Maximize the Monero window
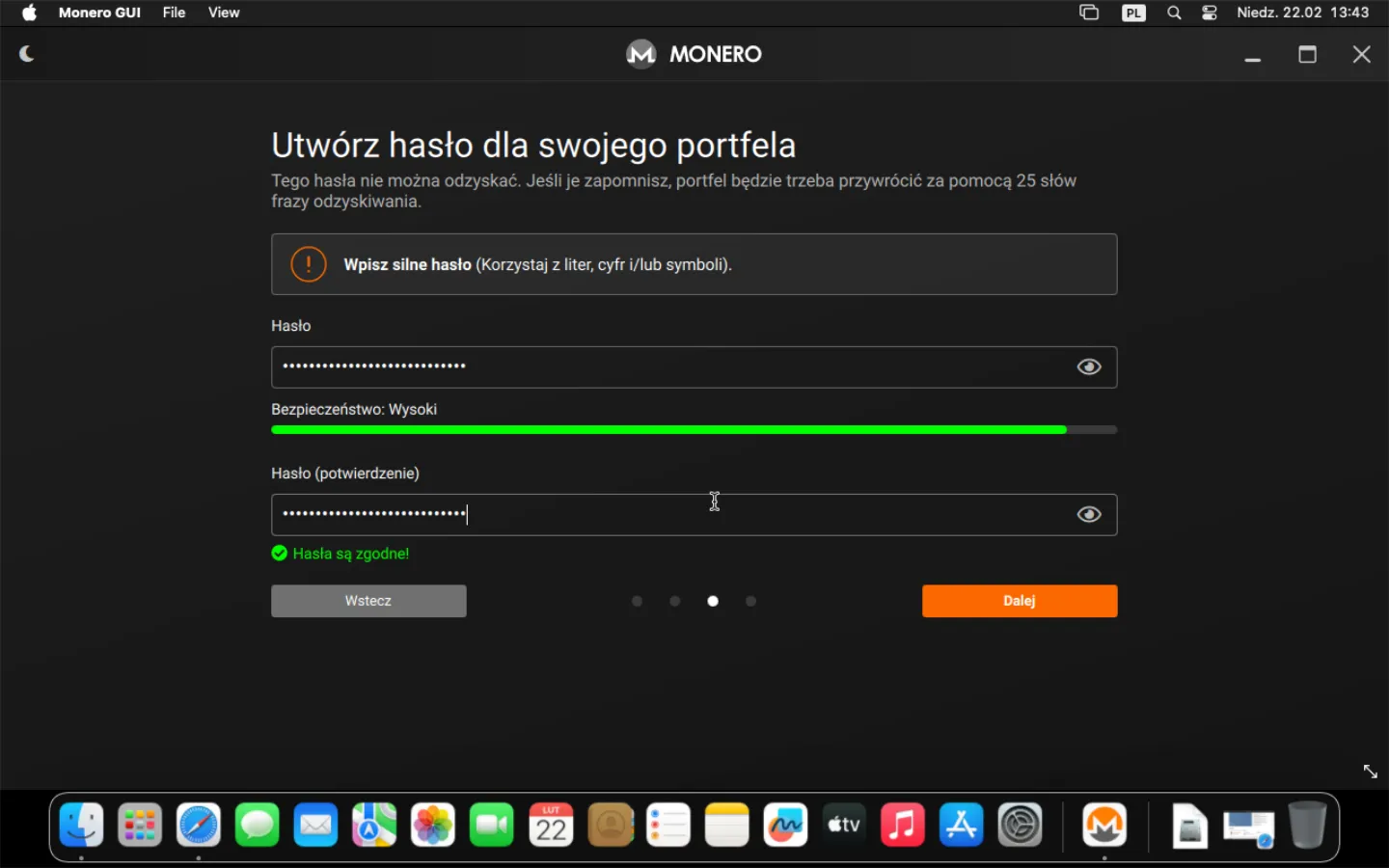This screenshot has height=868, width=1389. click(1307, 54)
